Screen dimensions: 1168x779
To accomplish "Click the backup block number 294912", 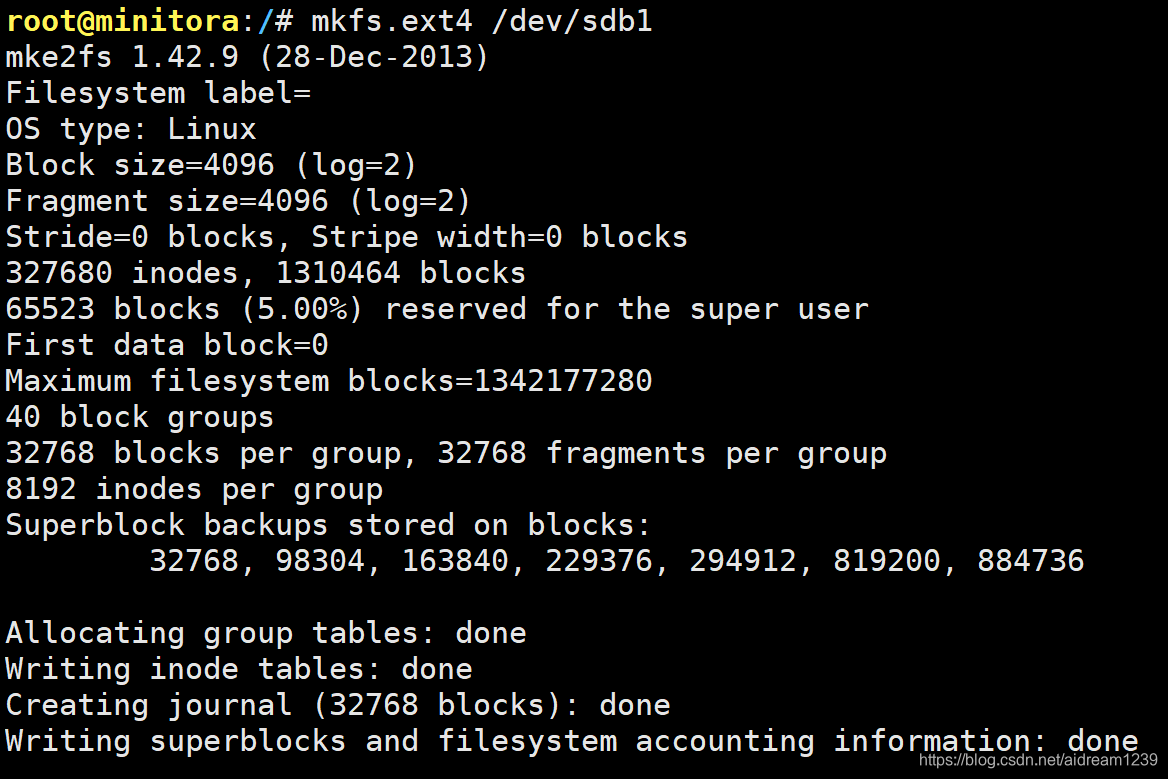I will tap(743, 561).
